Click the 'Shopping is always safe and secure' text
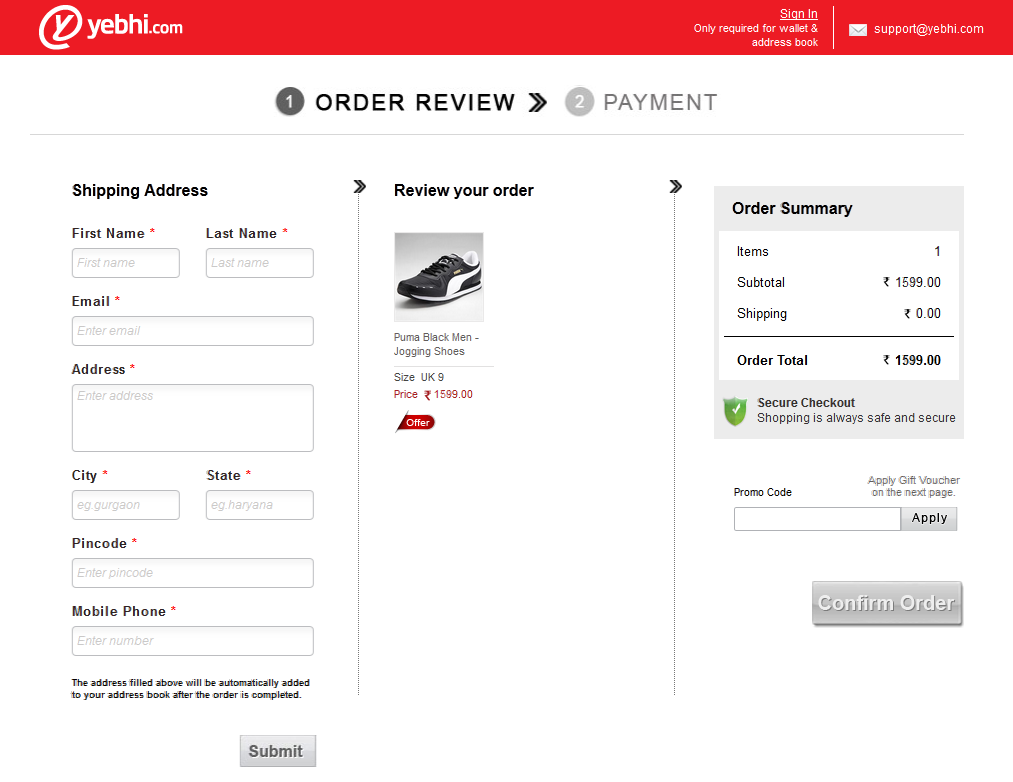 tap(856, 418)
